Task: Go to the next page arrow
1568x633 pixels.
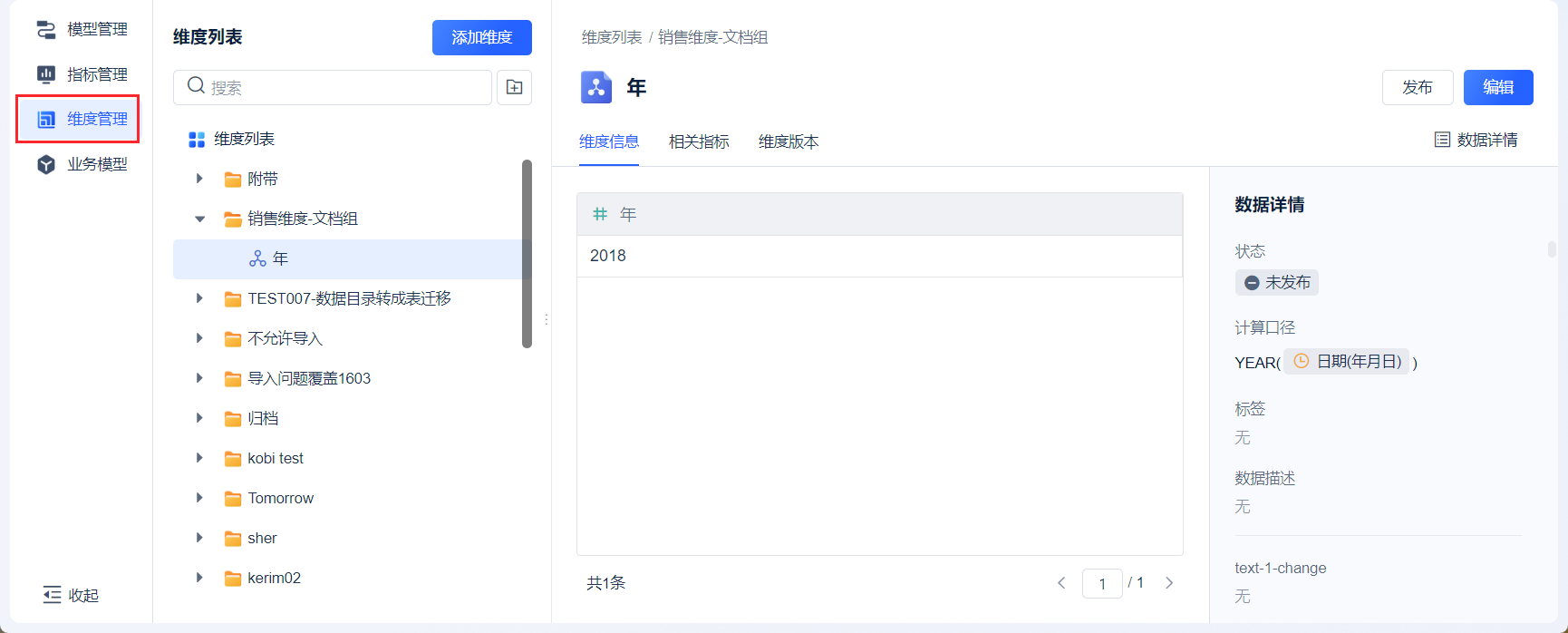Action: point(1169,583)
